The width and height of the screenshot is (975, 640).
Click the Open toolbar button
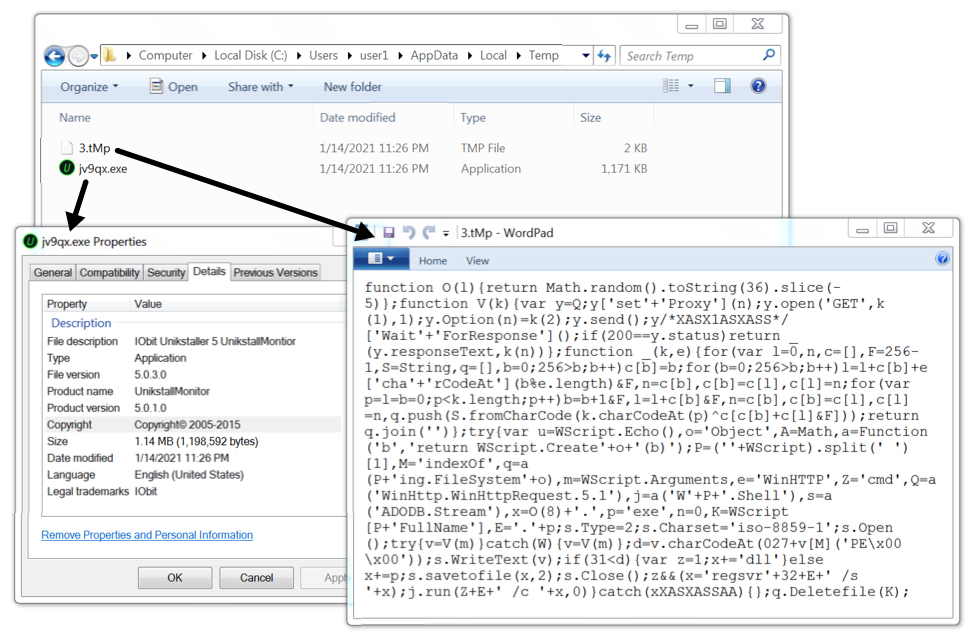tap(174, 87)
